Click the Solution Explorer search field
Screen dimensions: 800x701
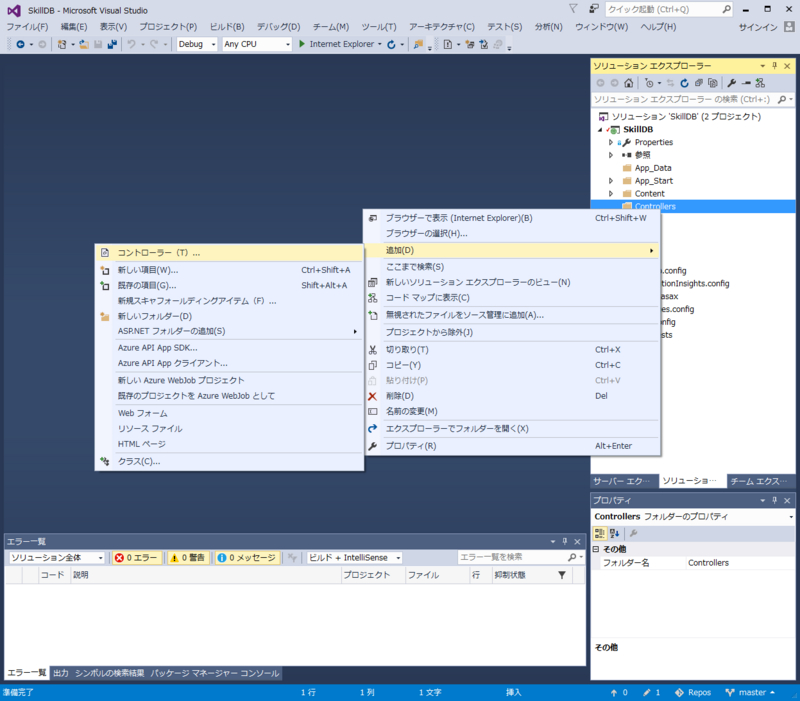692,99
